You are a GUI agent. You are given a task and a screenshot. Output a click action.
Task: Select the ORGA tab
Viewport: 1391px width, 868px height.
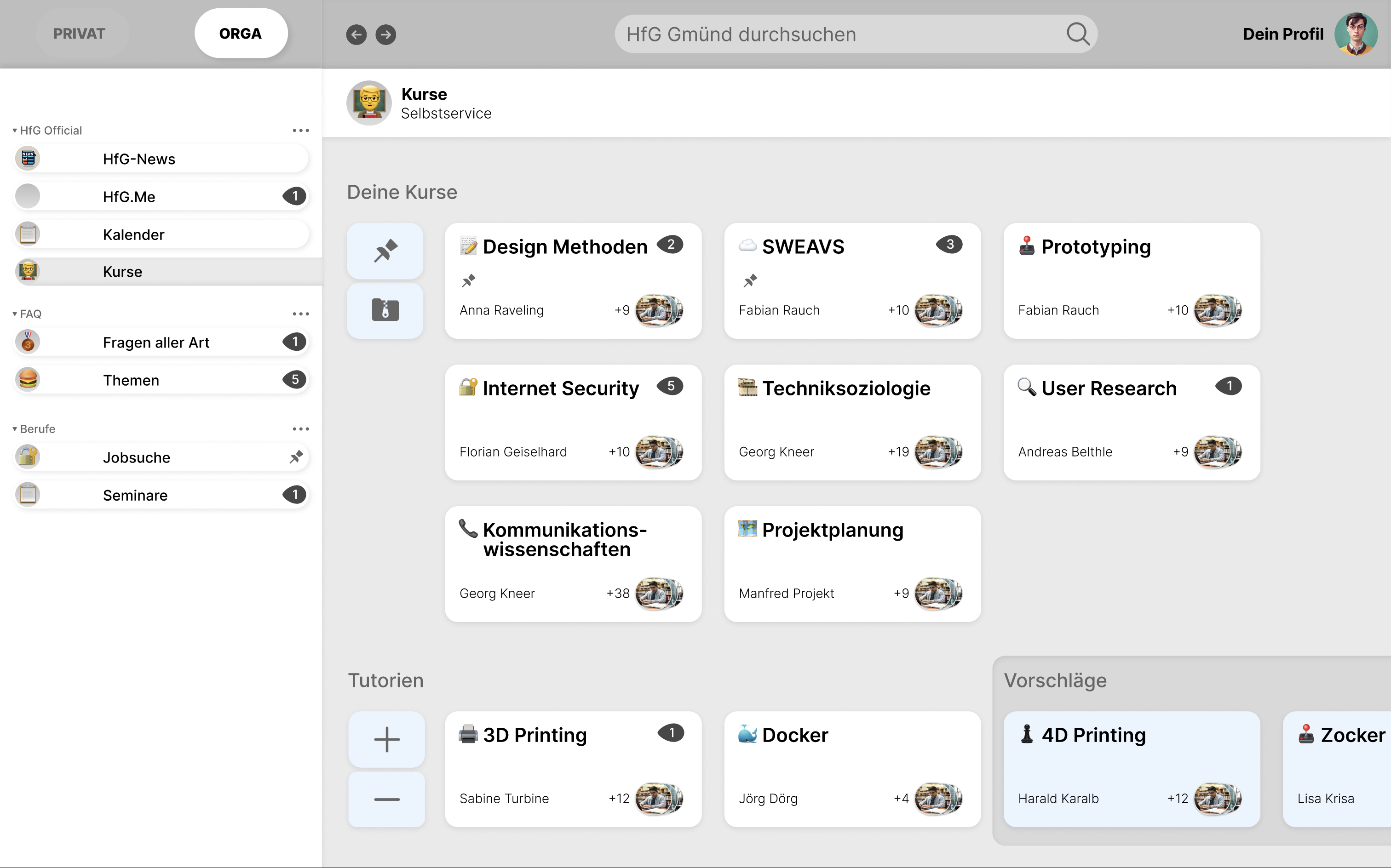tap(241, 33)
